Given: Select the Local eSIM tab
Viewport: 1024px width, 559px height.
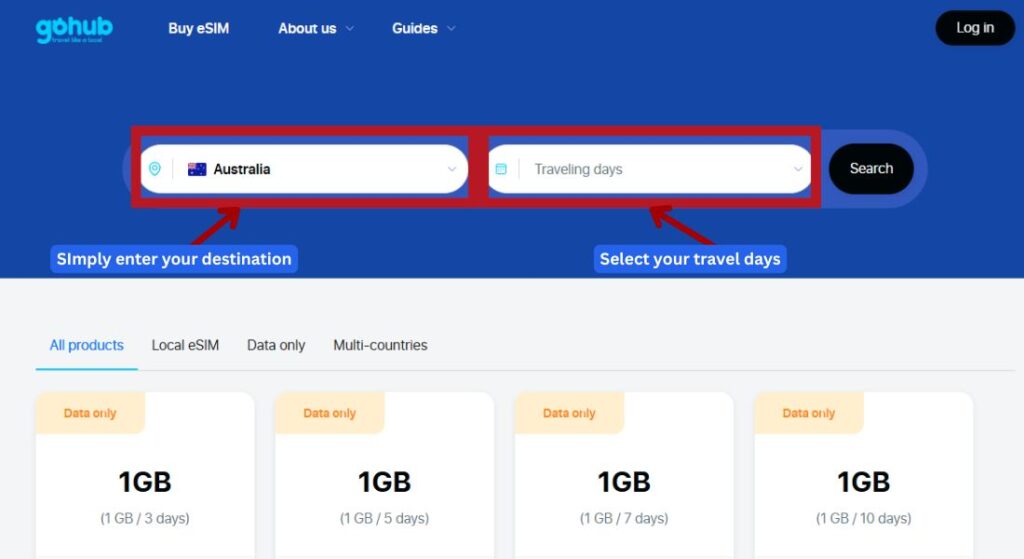Looking at the screenshot, I should tap(185, 345).
